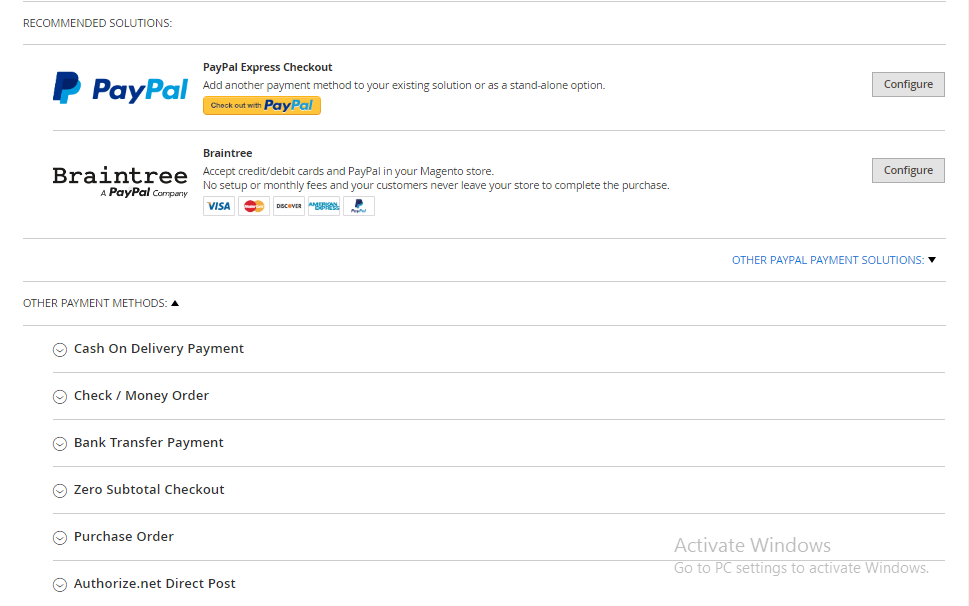The image size is (969, 606).
Task: Expand Check / Money Order circle chevron
Action: [60, 397]
